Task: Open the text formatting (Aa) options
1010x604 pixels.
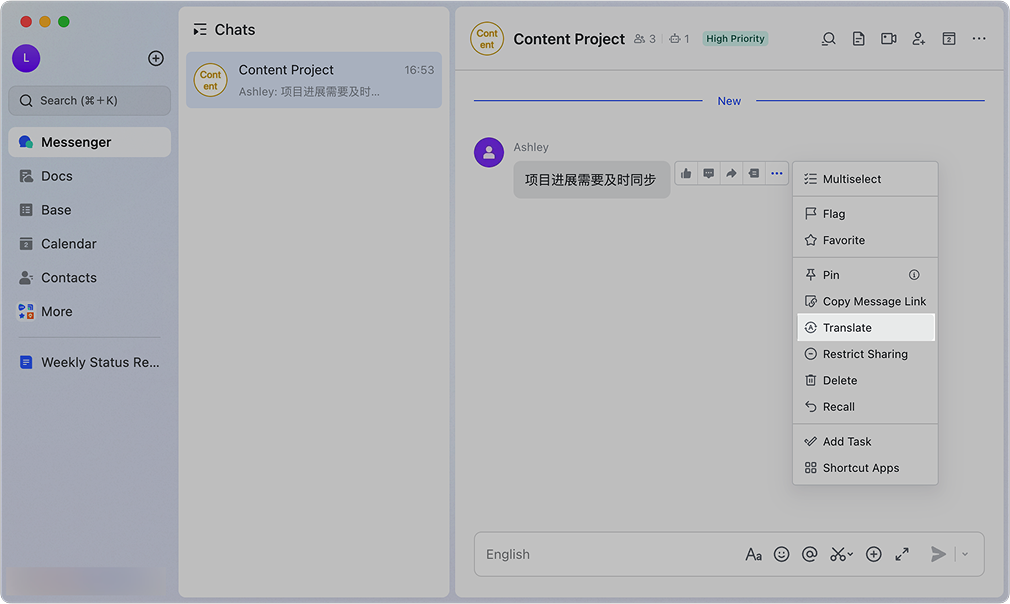Action: tap(754, 554)
